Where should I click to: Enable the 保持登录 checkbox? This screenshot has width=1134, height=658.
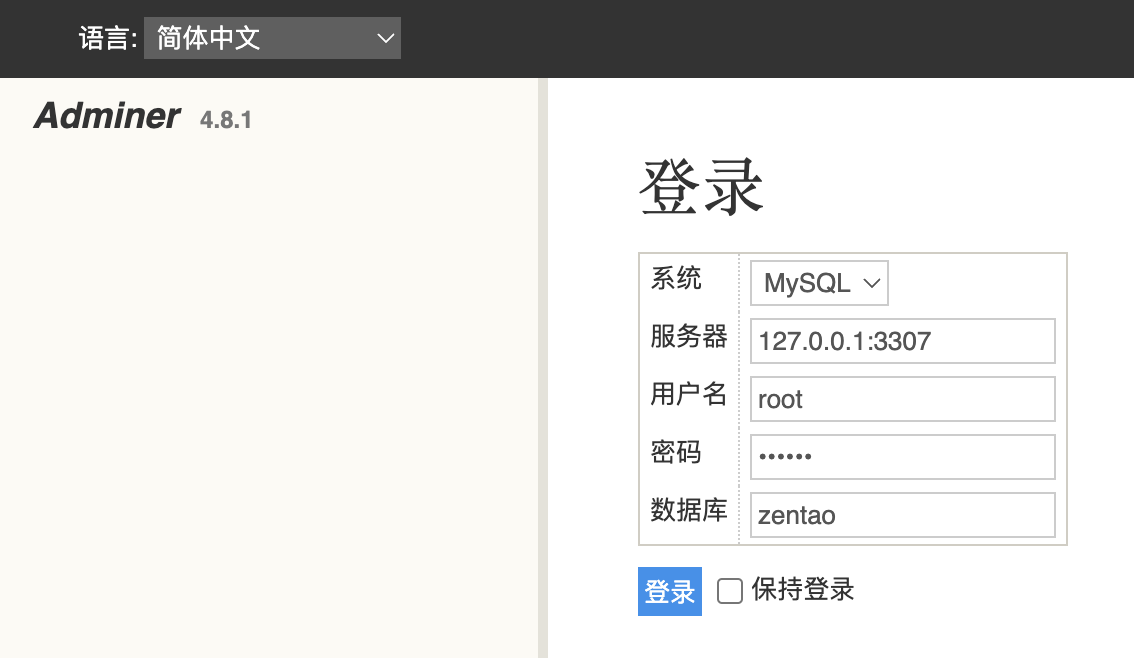tap(730, 591)
